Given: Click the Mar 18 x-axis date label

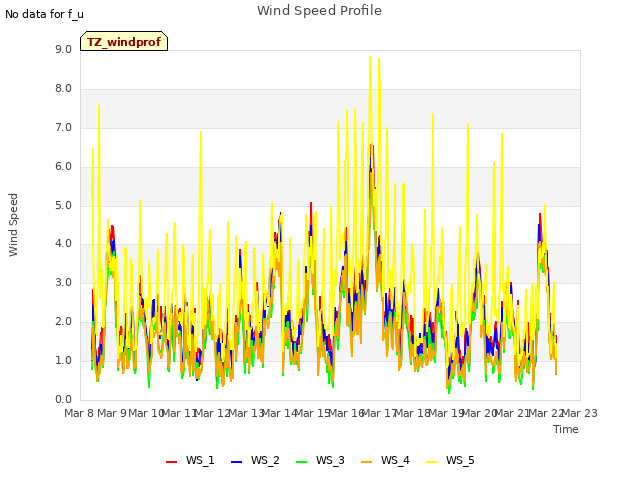Looking at the screenshot, I should pyautogui.click(x=413, y=413).
